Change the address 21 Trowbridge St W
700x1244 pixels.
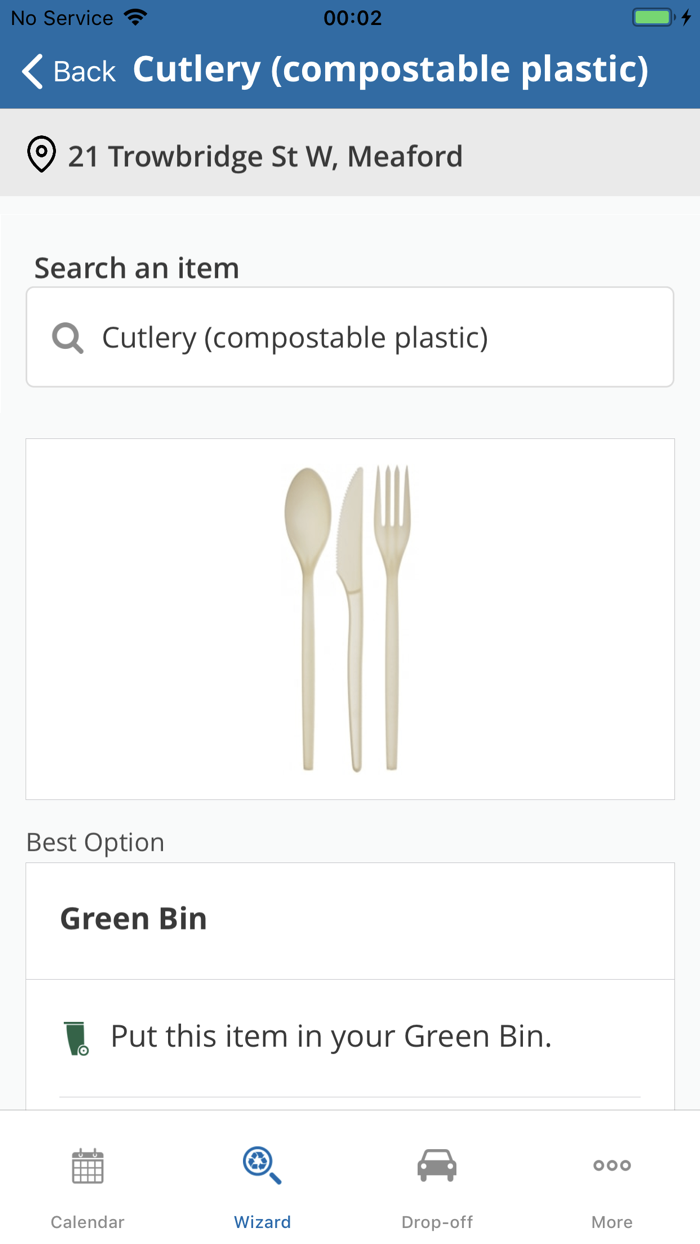tap(265, 156)
